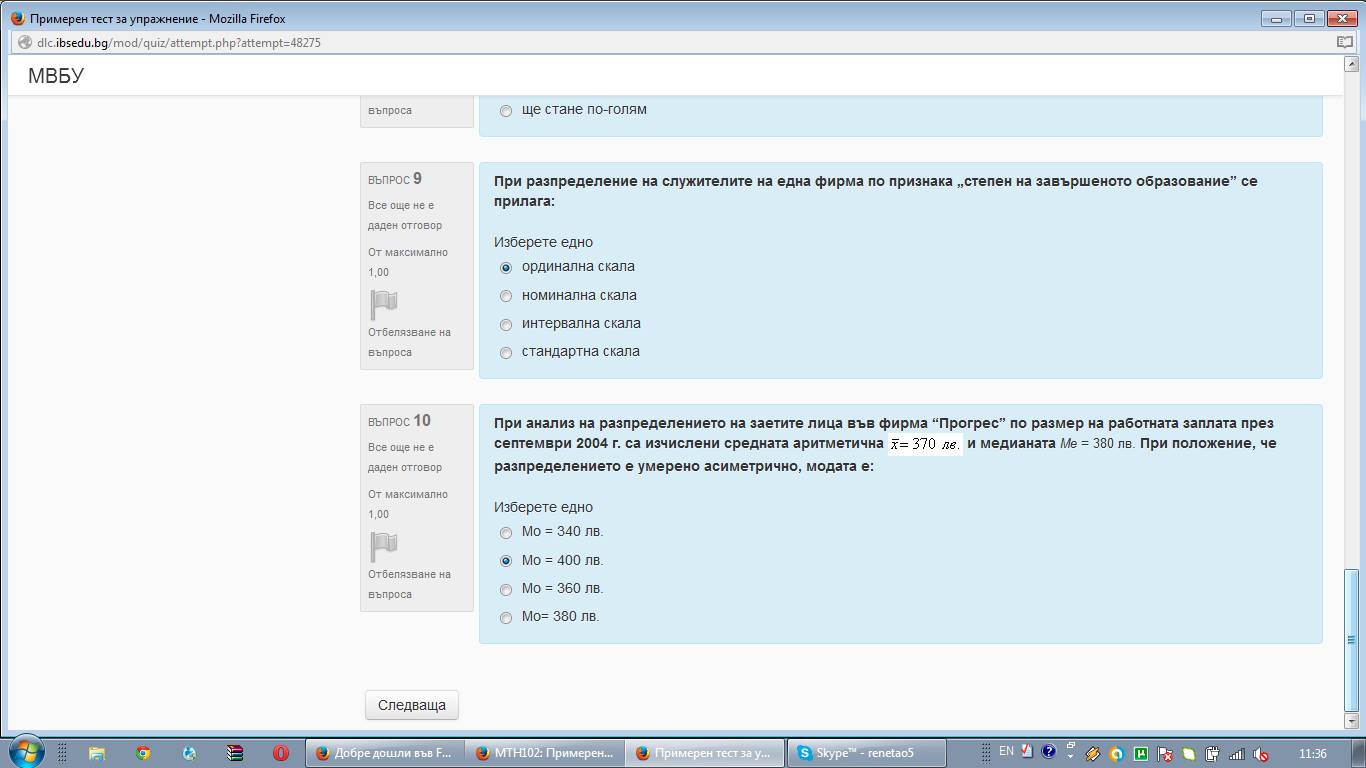Open WinRAR from the quick launch

pos(235,753)
